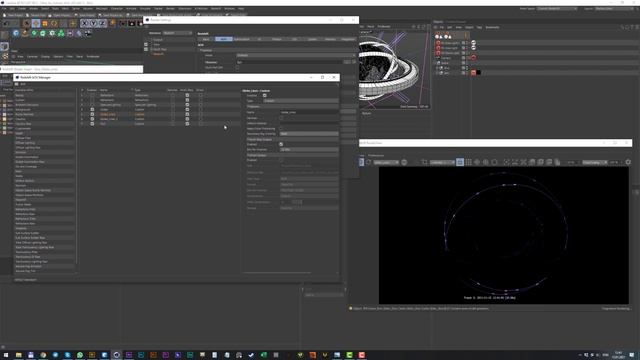Toggle Enabled for the Refractions AOV row
Image resolution: width=640 pixels, height=360 pixels.
(x=92, y=100)
